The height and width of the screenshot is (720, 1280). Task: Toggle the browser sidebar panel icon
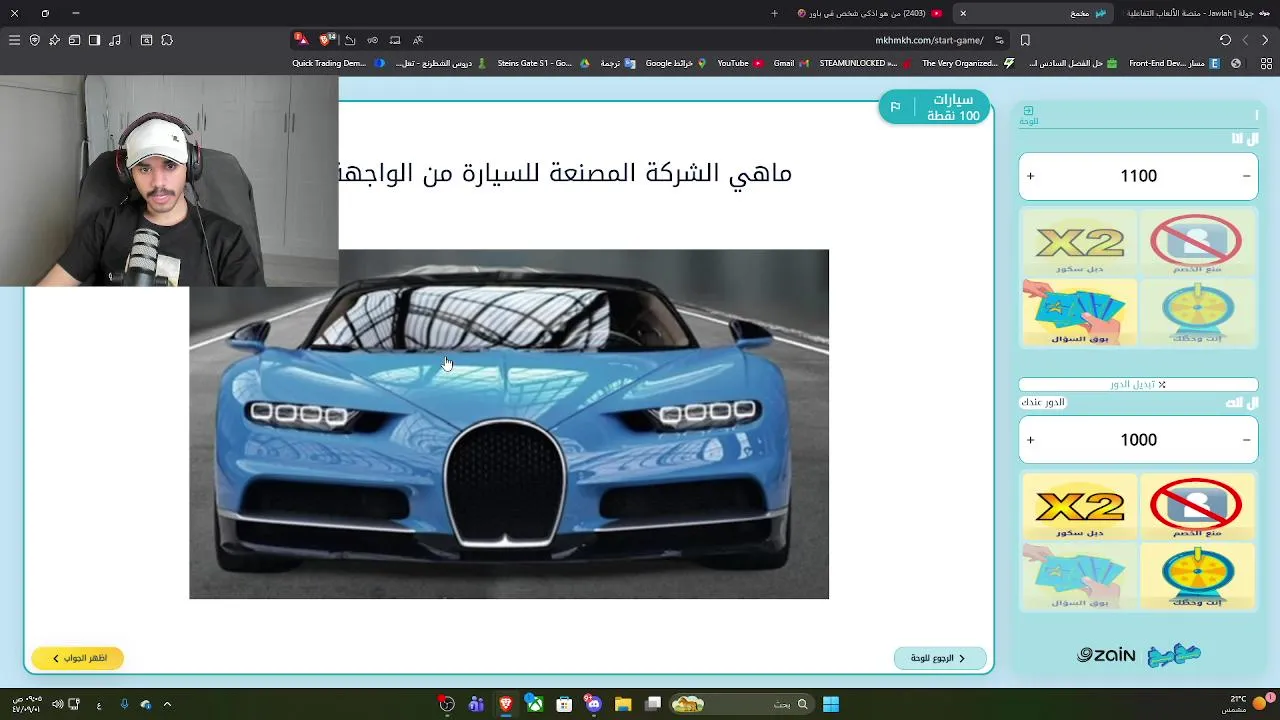pos(94,40)
